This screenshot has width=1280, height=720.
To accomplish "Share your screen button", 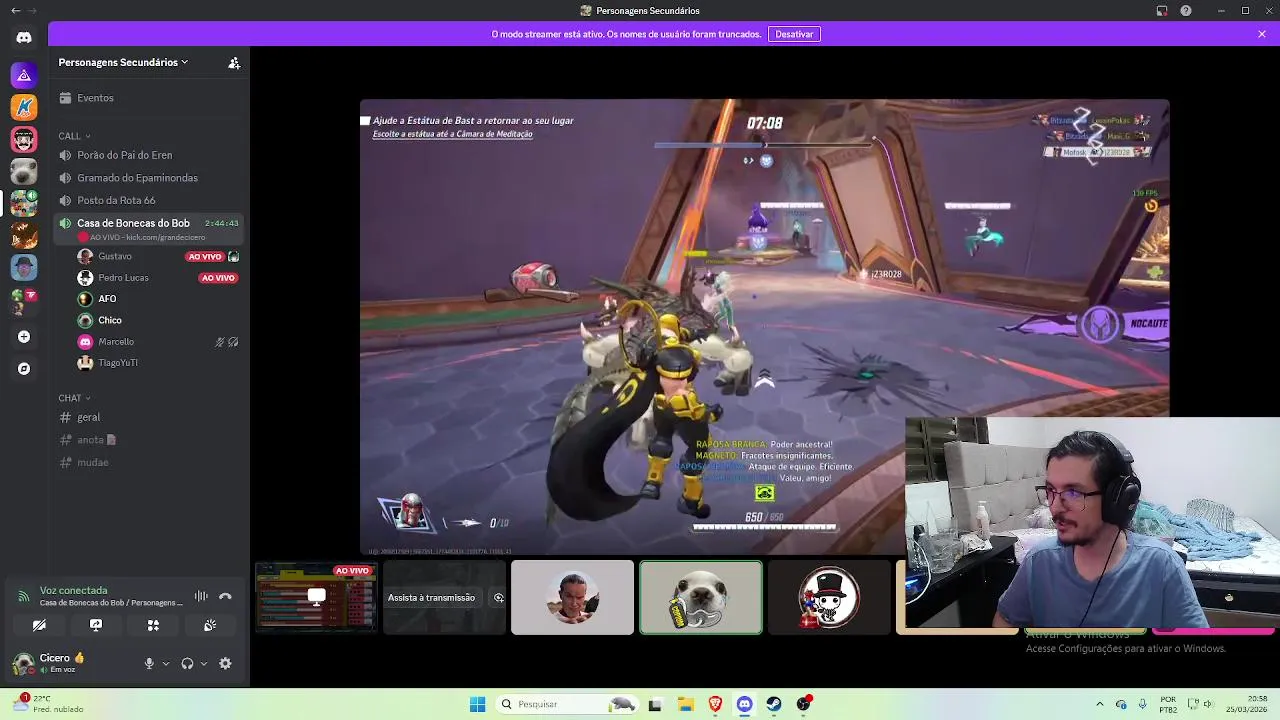I will pyautogui.click(x=96, y=625).
